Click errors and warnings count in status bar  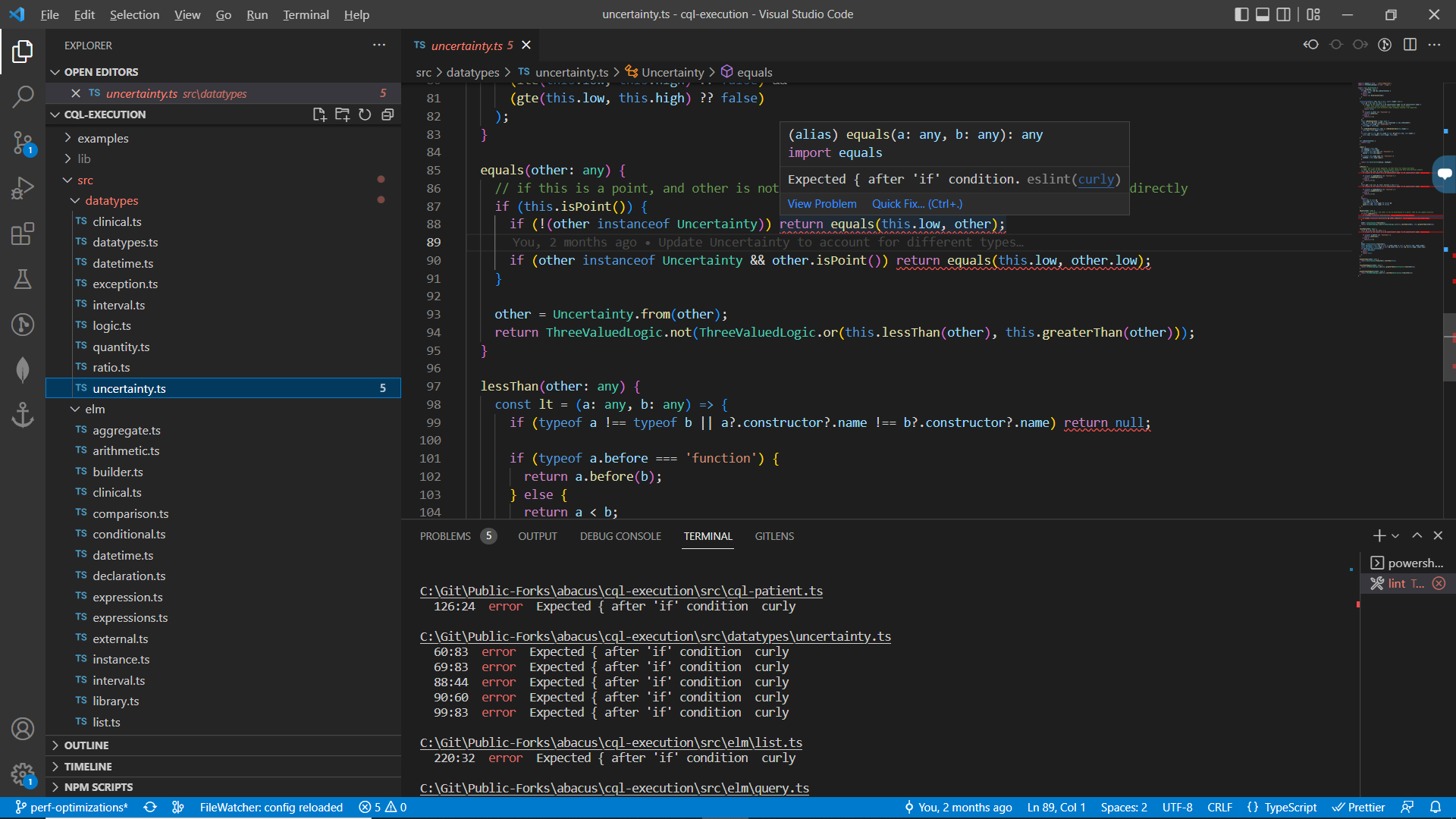click(x=383, y=807)
